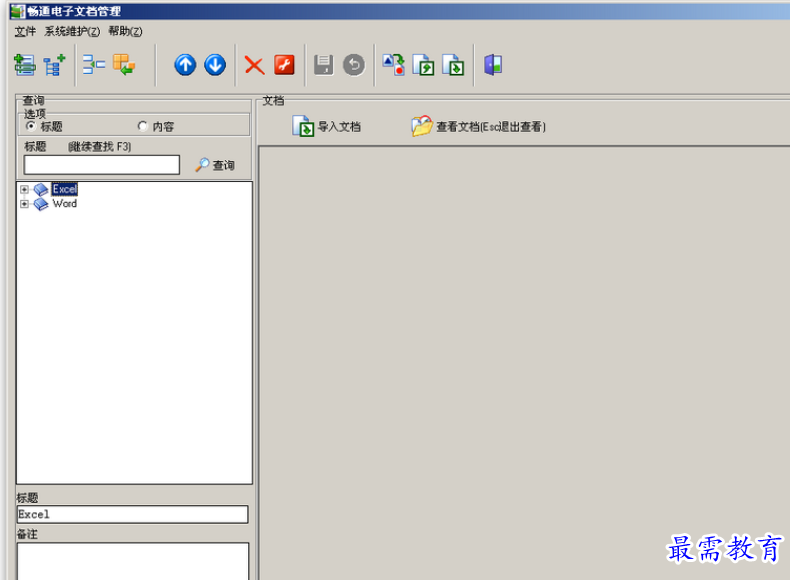Click the 查看文档 button

click(478, 126)
